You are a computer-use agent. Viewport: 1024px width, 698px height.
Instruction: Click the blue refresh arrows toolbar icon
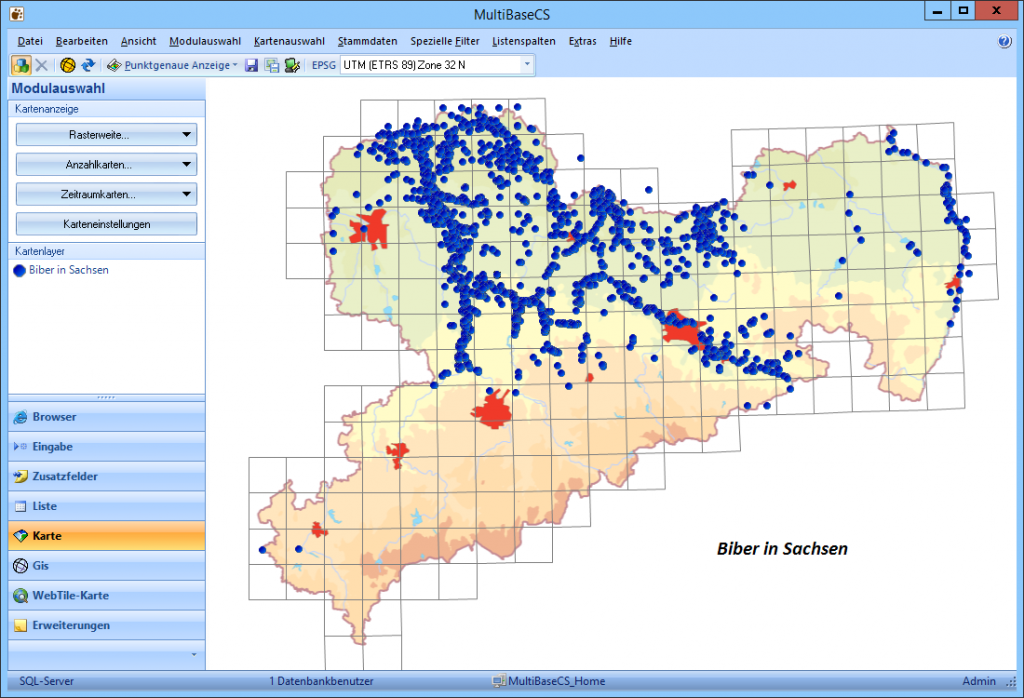(x=88, y=65)
